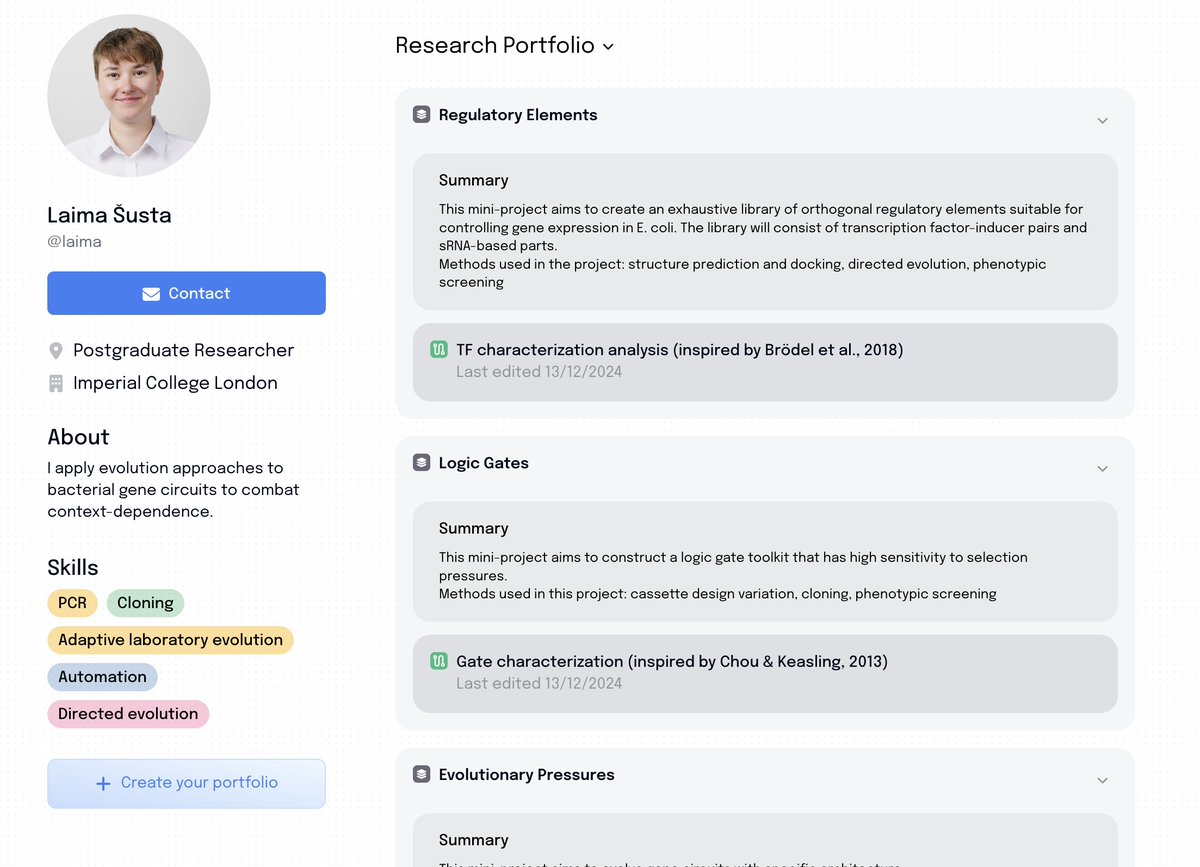Collapse the Evolutionary Pressures section chevron
Screen dimensions: 1200x867
pos(1102,780)
